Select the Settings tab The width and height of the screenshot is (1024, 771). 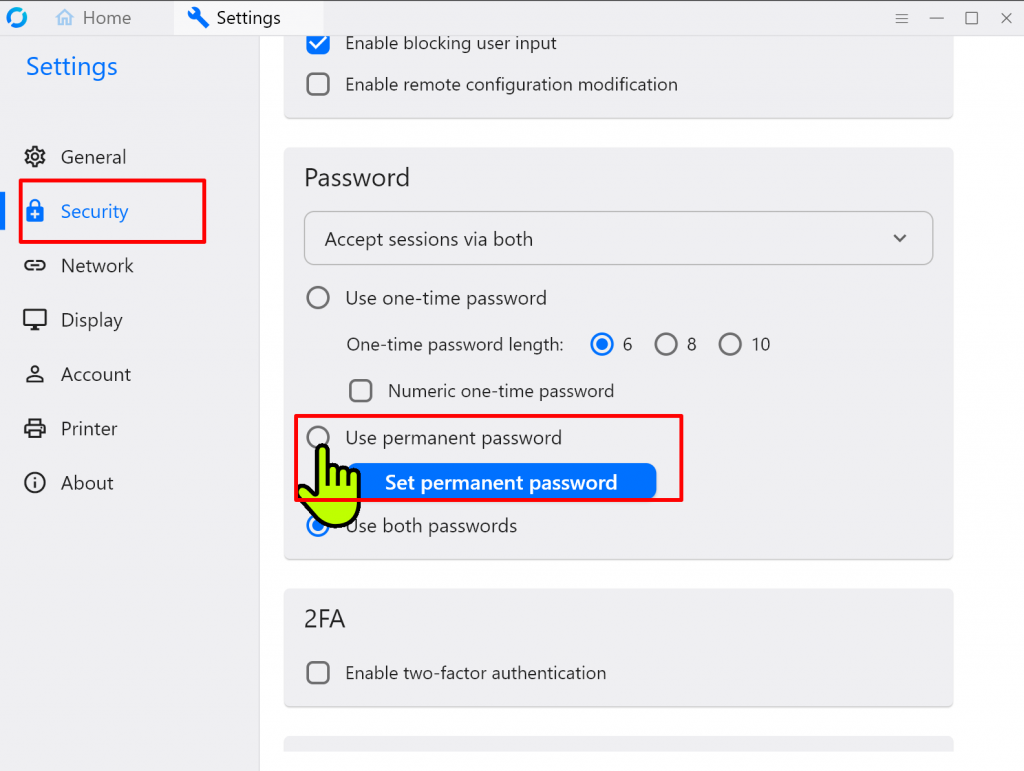pyautogui.click(x=235, y=18)
